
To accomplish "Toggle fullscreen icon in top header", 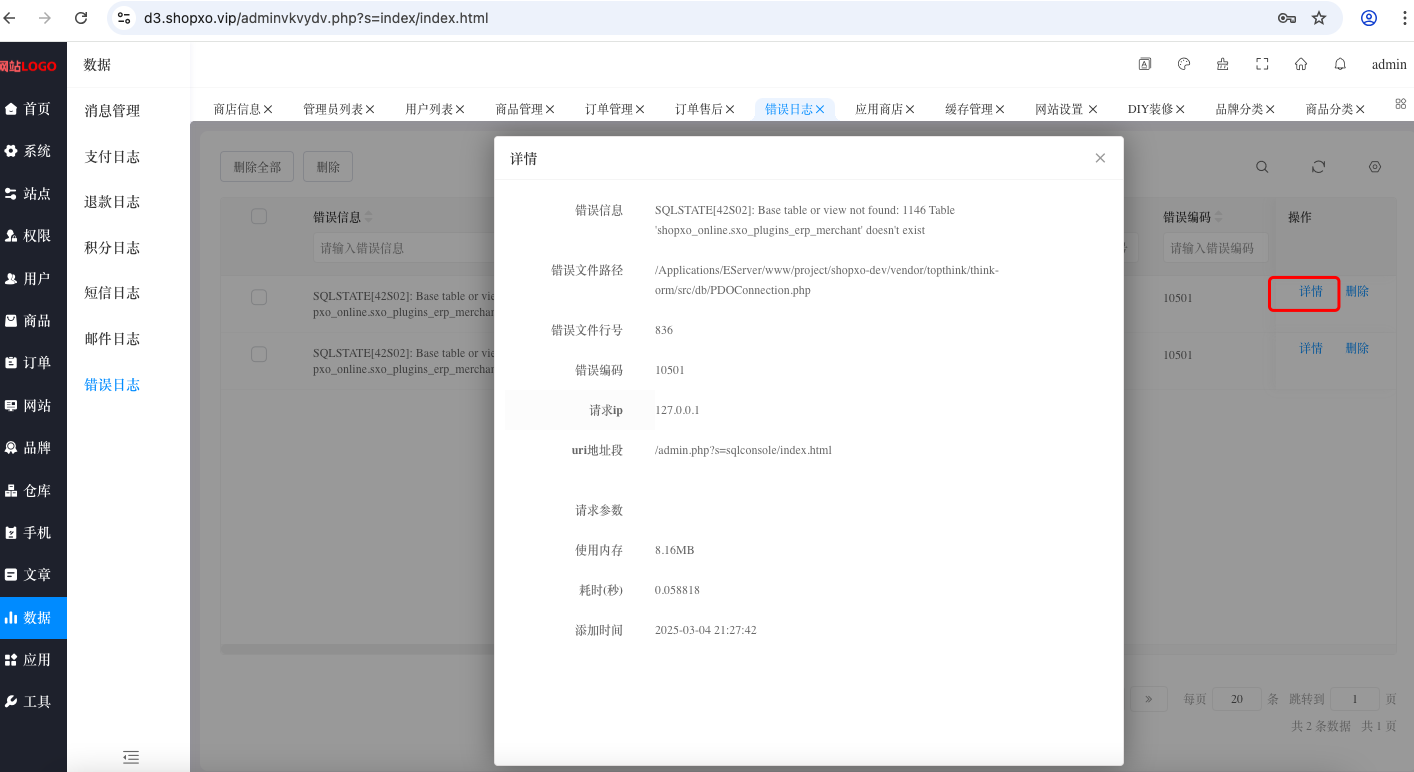I will pos(1262,64).
